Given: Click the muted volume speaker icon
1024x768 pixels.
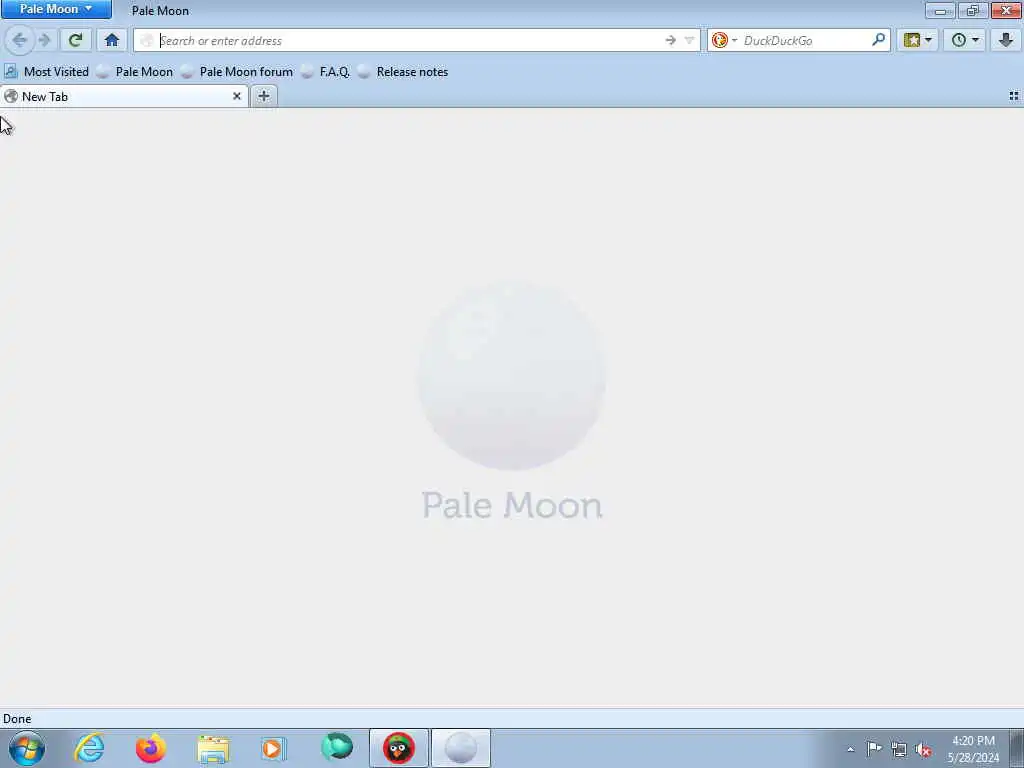Looking at the screenshot, I should 923,750.
